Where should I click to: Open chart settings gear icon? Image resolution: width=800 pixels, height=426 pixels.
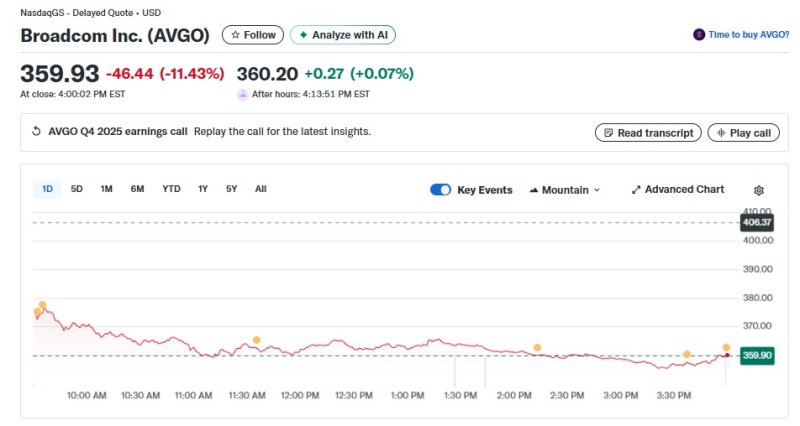pyautogui.click(x=759, y=190)
